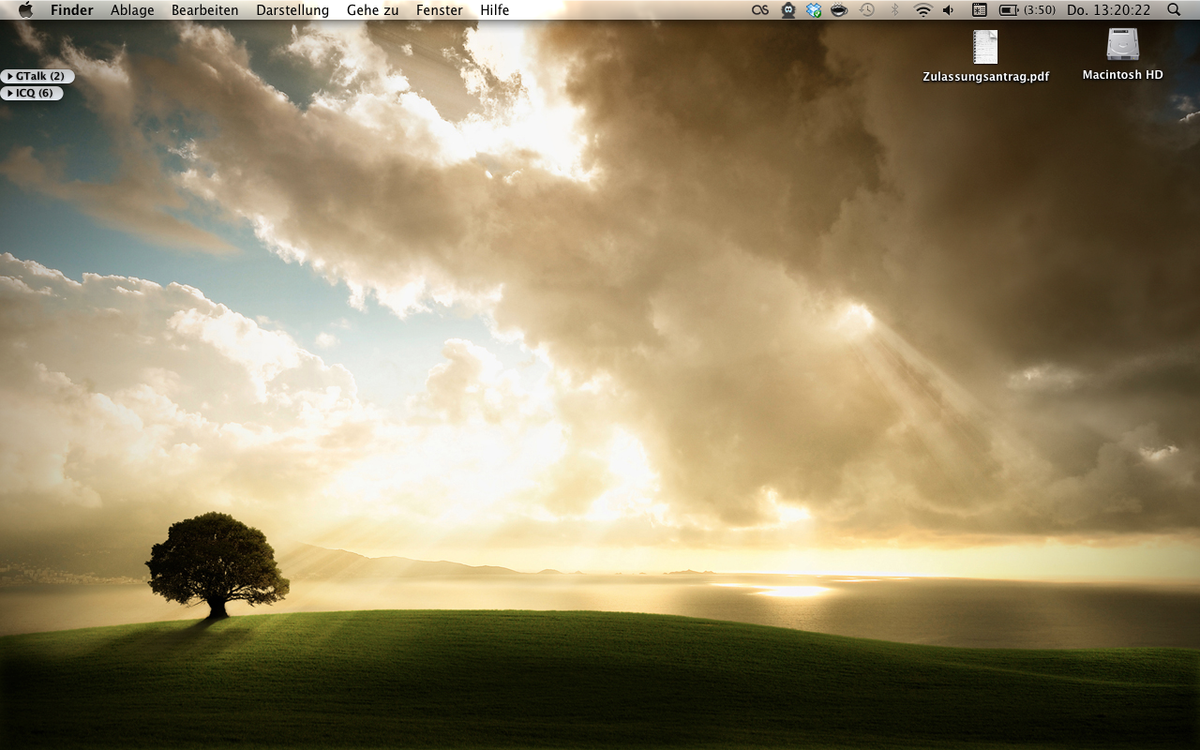Click the Fenster menu item
Screen dimensions: 1200x750
(x=439, y=10)
